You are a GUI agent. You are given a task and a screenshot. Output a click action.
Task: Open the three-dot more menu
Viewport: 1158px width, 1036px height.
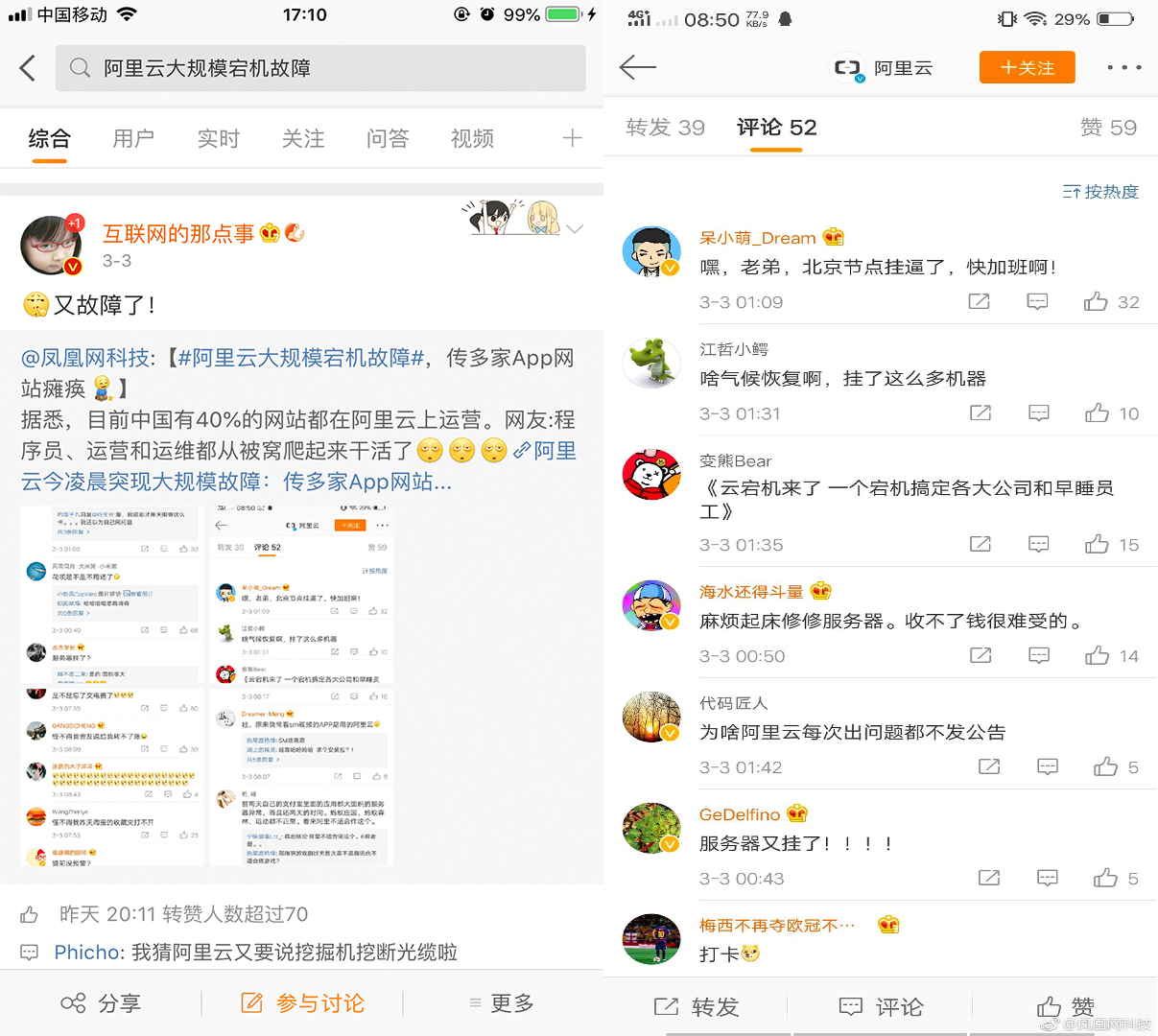[x=1123, y=67]
